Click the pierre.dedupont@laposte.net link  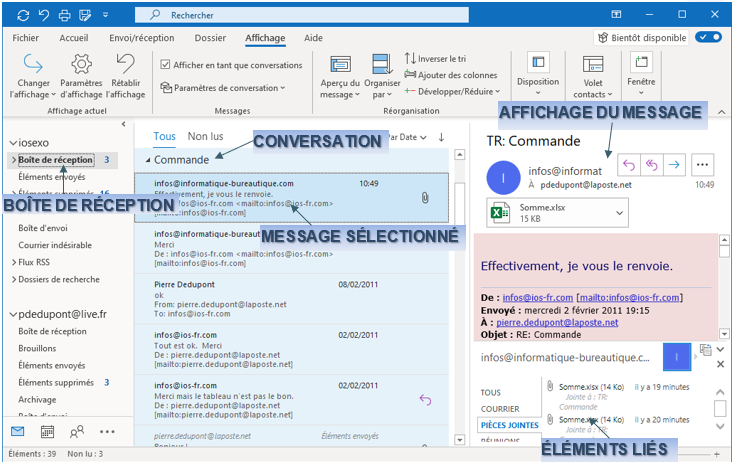pos(557,322)
